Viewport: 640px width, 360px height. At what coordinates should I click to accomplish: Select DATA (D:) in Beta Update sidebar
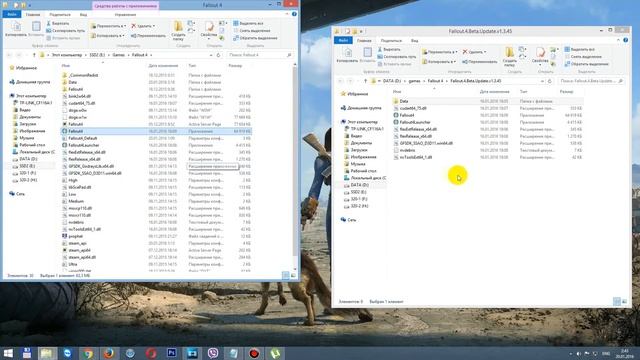coord(359,185)
